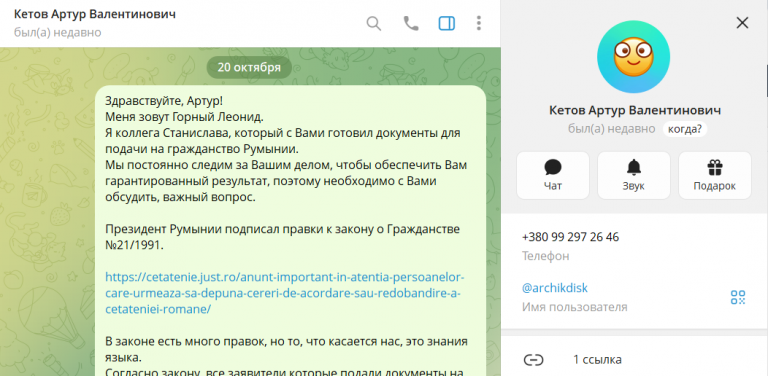Start a voice call with the phone icon

410,24
